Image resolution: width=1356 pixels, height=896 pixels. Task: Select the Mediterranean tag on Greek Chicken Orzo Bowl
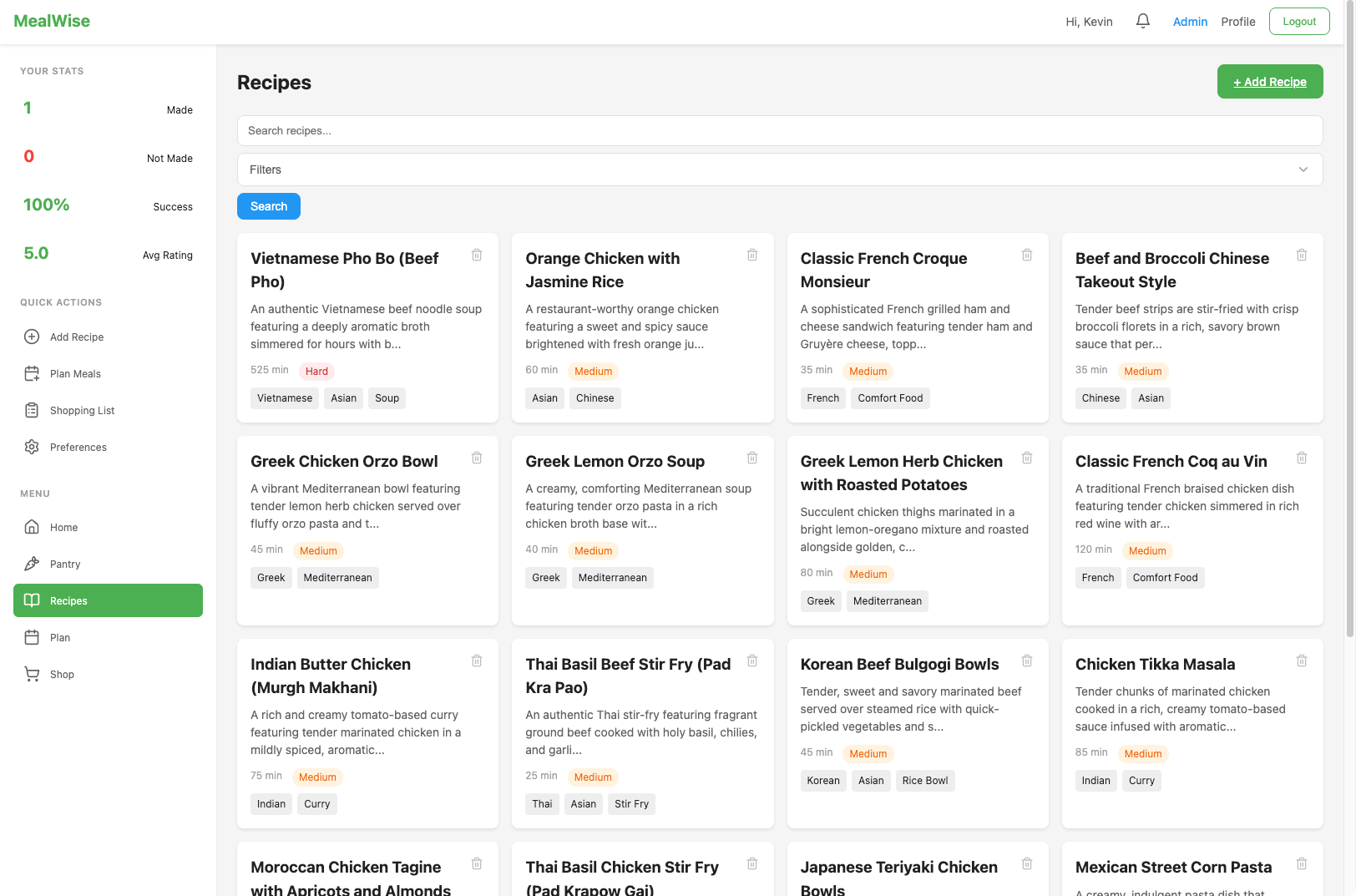click(337, 577)
